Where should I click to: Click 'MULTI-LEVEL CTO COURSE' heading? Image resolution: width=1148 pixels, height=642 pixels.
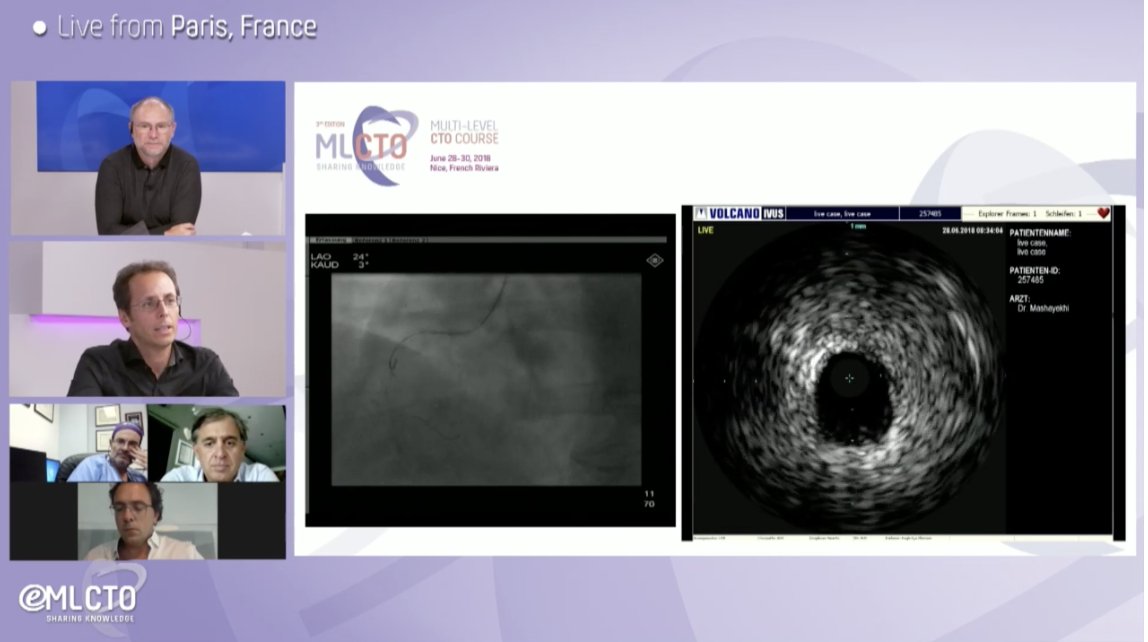[x=464, y=132]
